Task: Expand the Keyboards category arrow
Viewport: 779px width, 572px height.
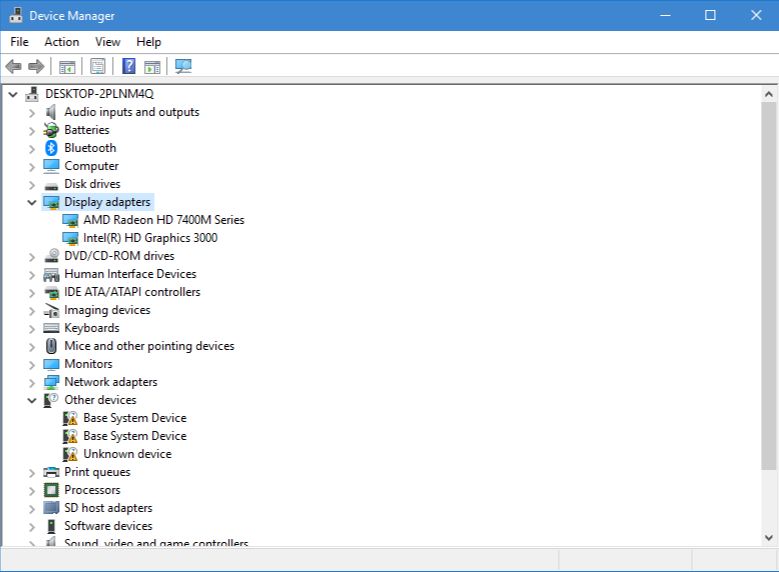Action: point(32,329)
